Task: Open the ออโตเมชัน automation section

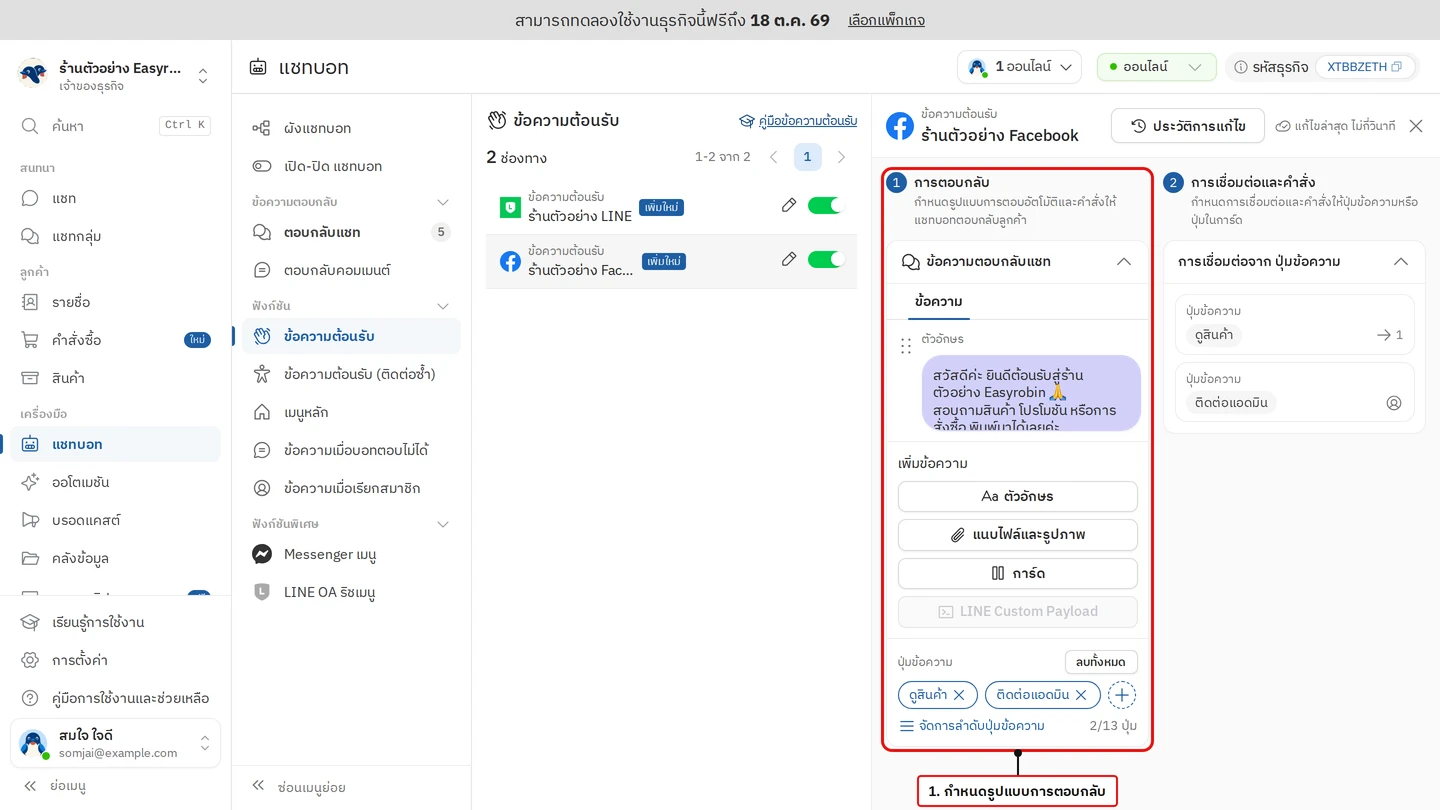Action: pyautogui.click(x=115, y=482)
